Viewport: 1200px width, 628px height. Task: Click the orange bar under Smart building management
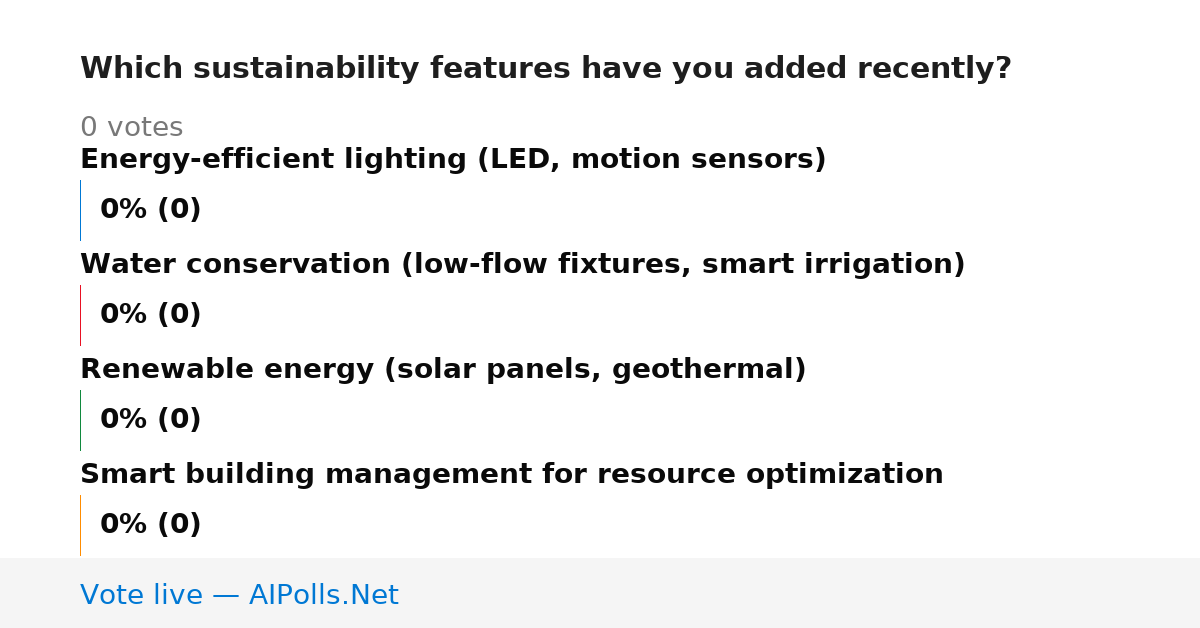click(x=80, y=525)
